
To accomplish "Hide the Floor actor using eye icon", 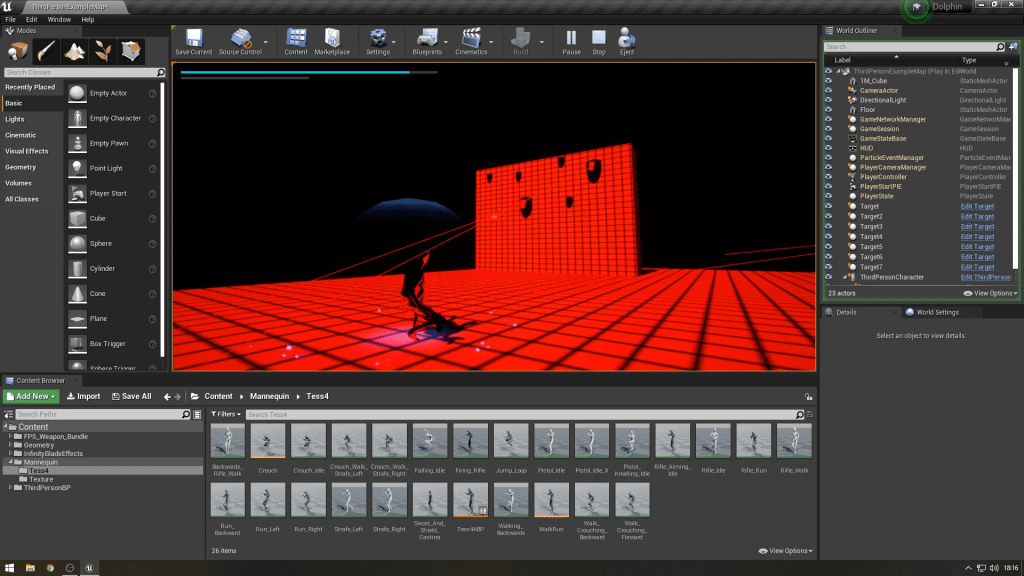I will point(828,110).
